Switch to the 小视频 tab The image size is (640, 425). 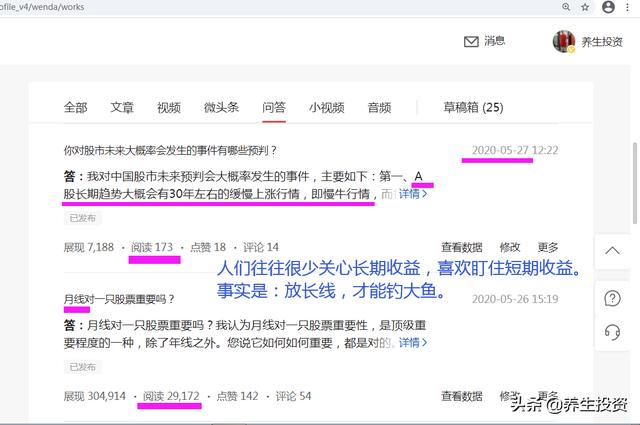[327, 108]
